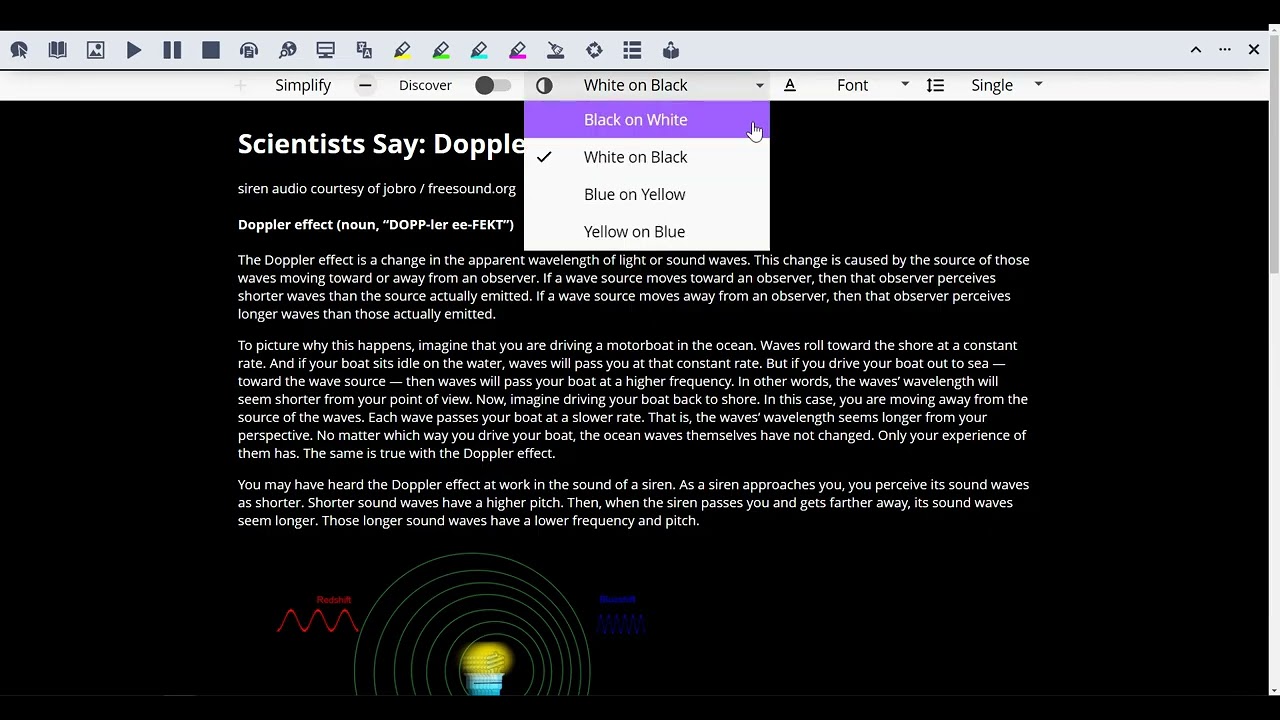
Task: Open the Single line spacing dropdown
Action: pyautogui.click(x=1006, y=85)
